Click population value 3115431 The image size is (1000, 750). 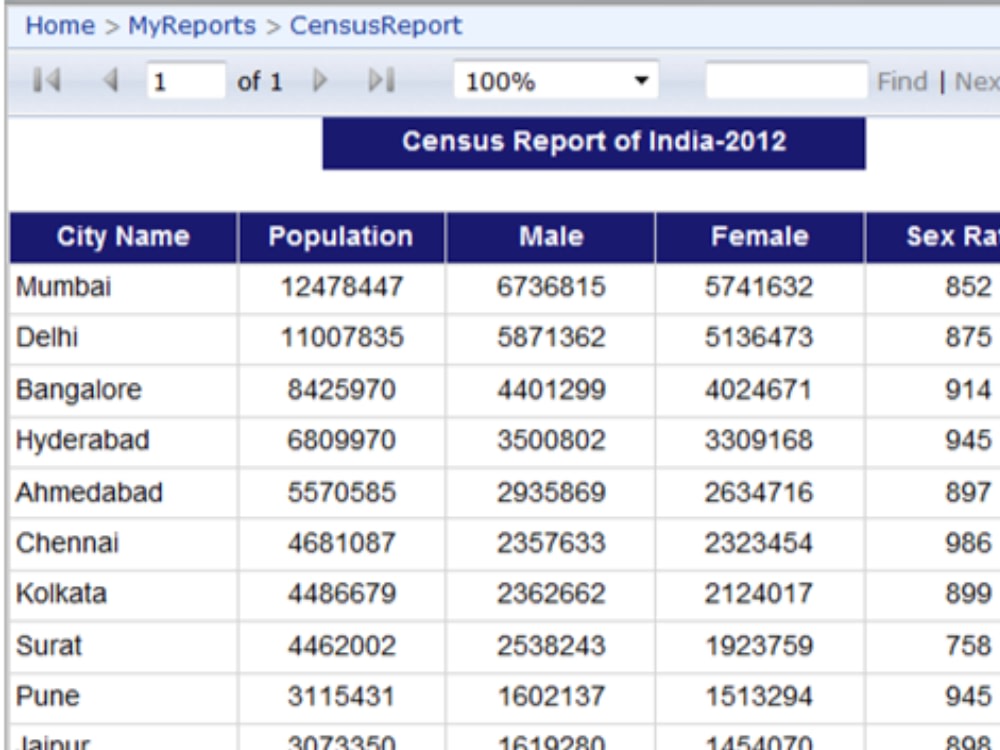(341, 696)
